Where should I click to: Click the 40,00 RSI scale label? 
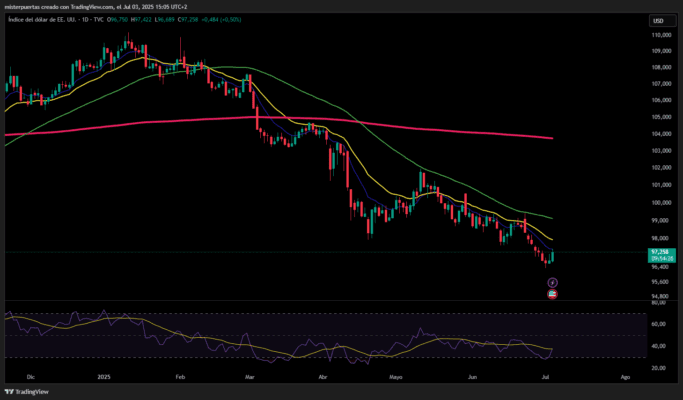pyautogui.click(x=658, y=346)
